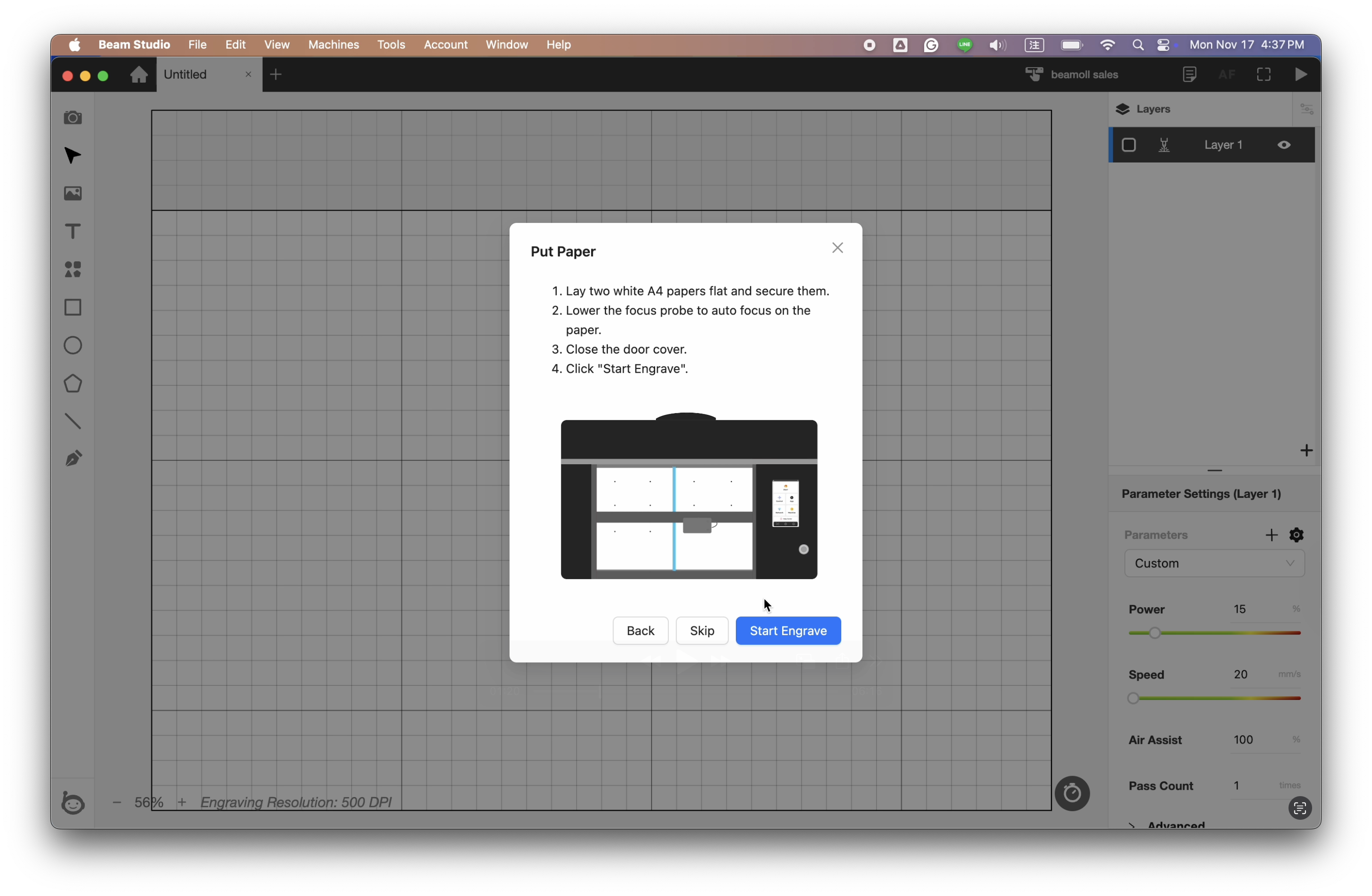
Task: Open the Edit menu
Action: [235, 44]
